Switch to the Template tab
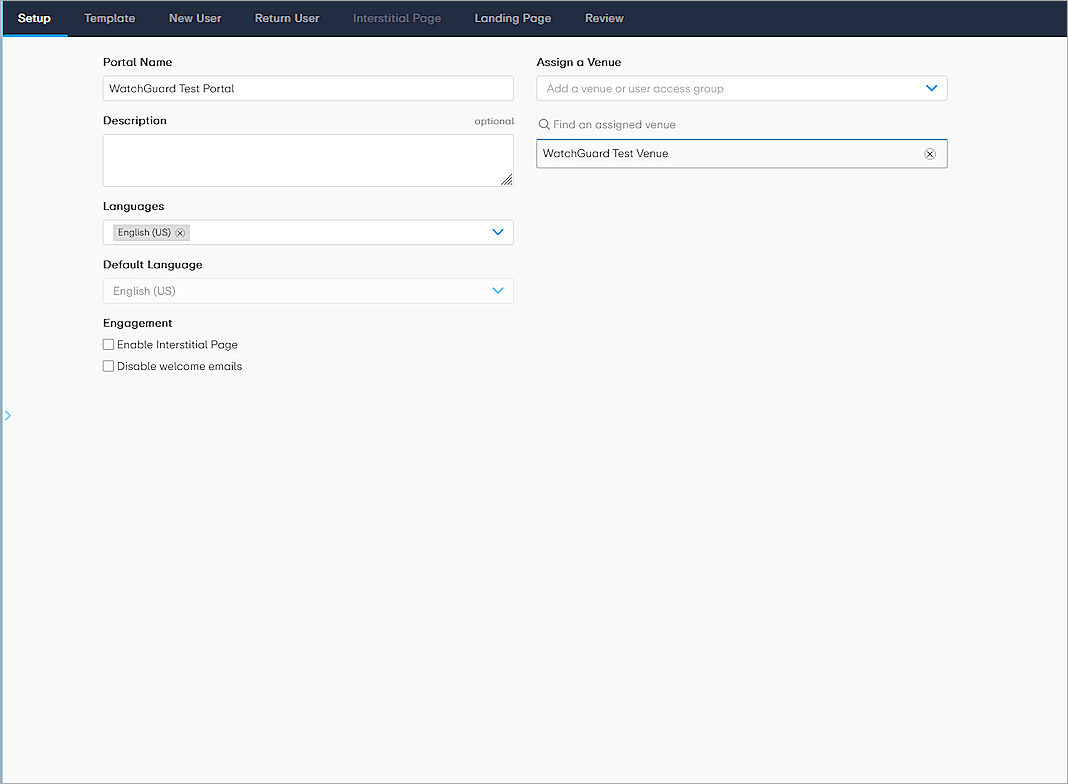This screenshot has width=1068, height=784. [x=109, y=17]
